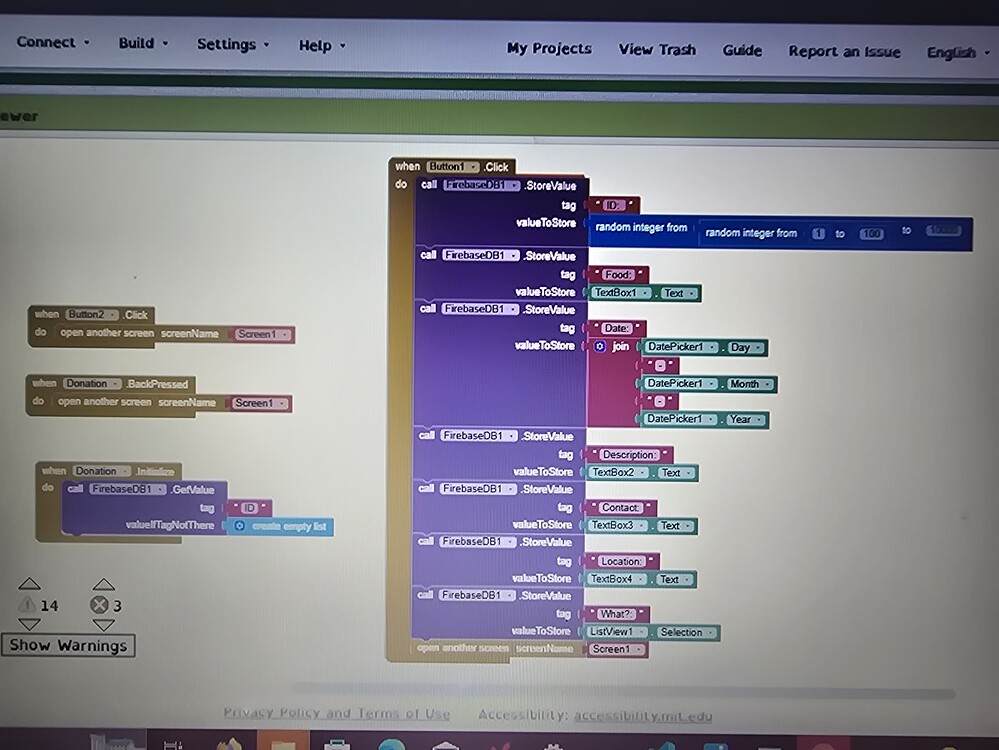Click Report an Issue

[843, 51]
